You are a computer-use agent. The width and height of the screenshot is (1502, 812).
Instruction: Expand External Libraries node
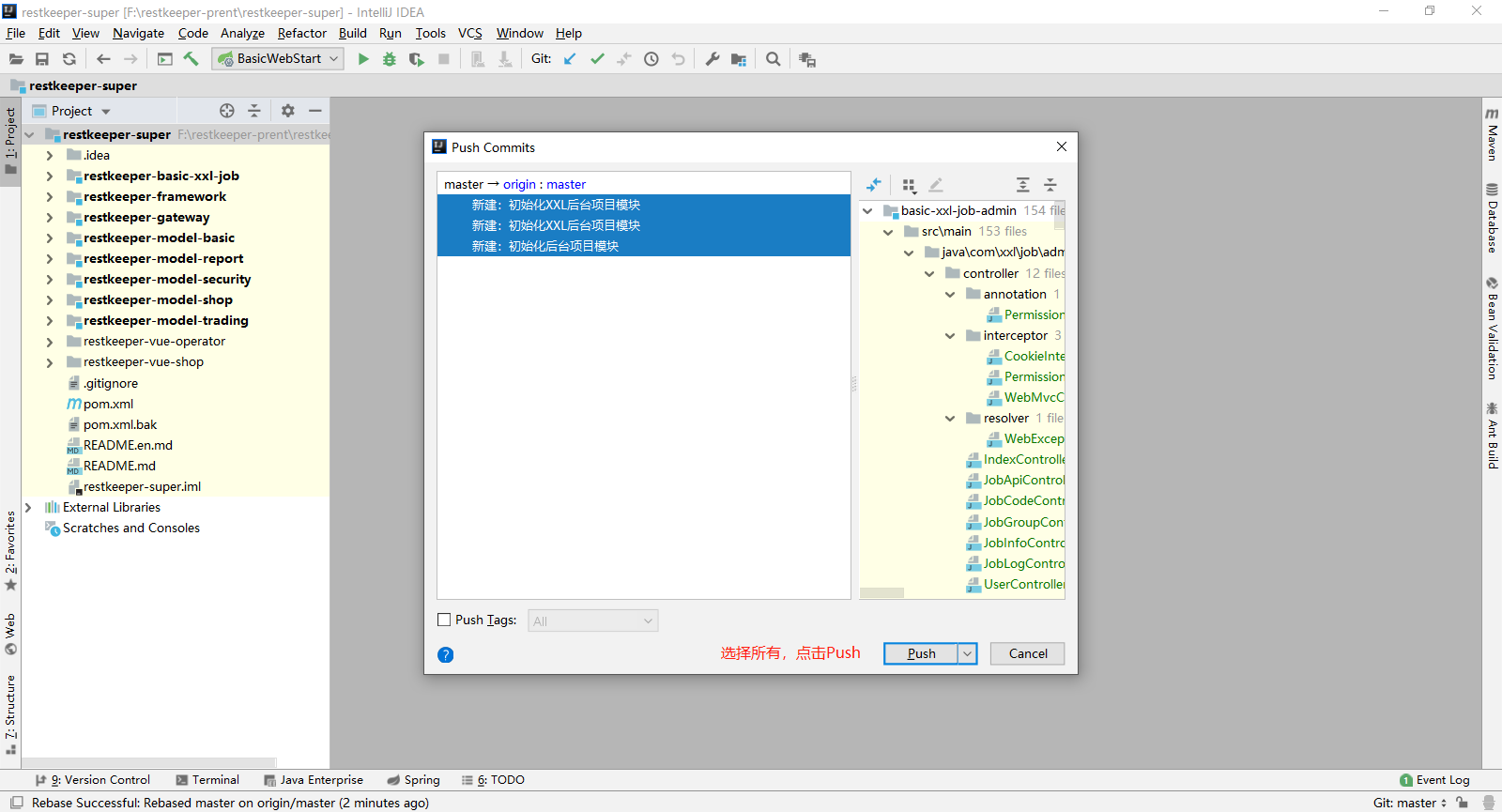pyautogui.click(x=28, y=508)
